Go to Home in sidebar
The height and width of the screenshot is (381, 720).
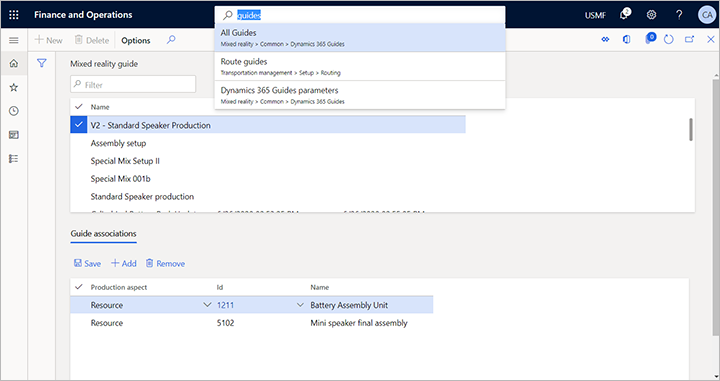point(14,63)
